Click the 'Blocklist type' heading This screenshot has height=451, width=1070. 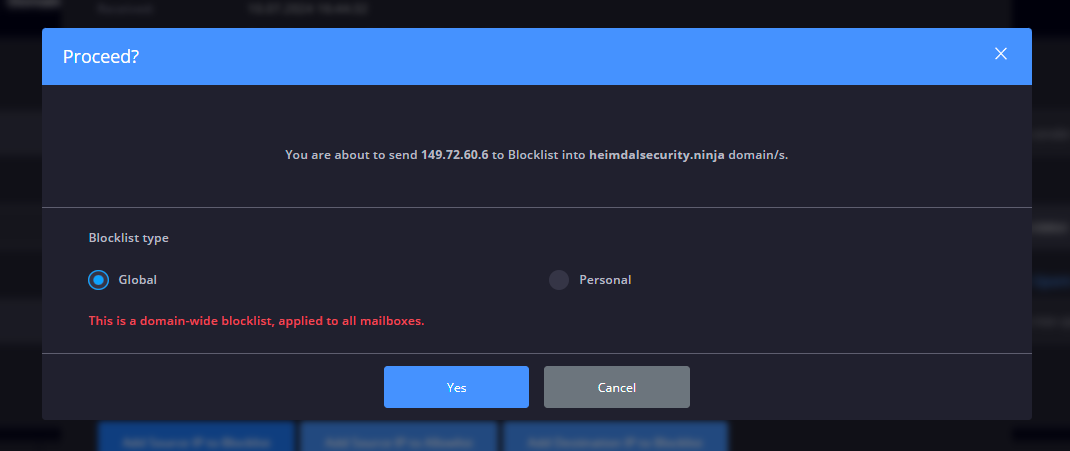128,238
